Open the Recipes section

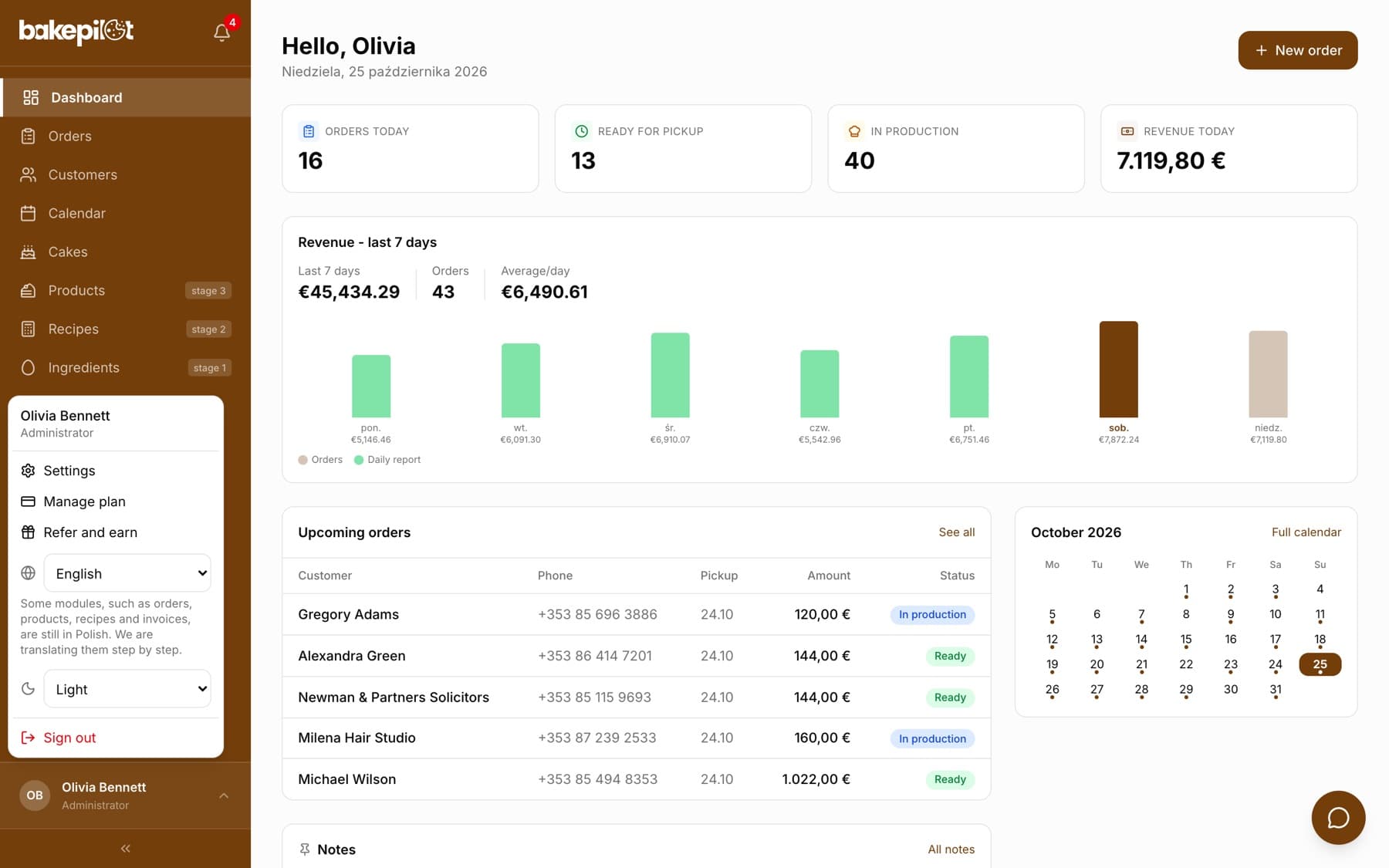tap(126, 329)
